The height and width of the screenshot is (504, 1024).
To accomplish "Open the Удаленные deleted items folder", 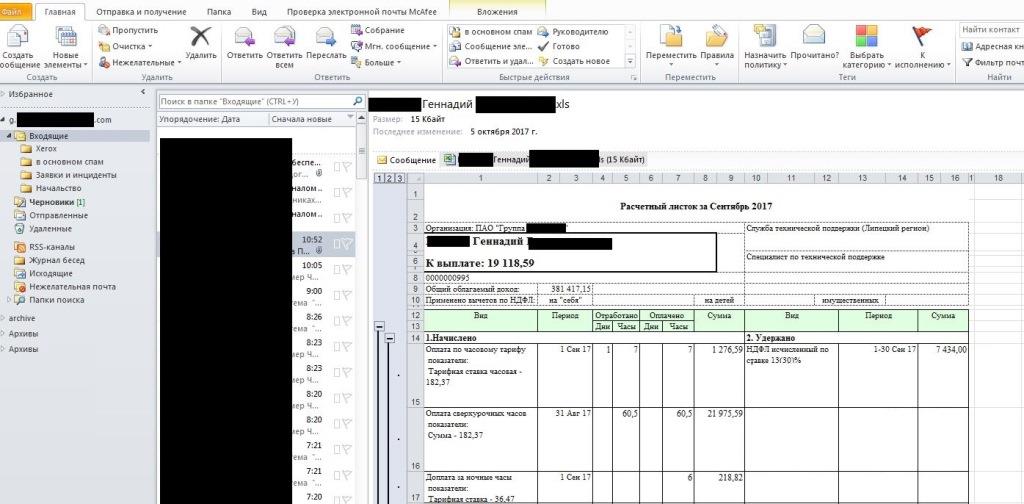I will pos(43,228).
